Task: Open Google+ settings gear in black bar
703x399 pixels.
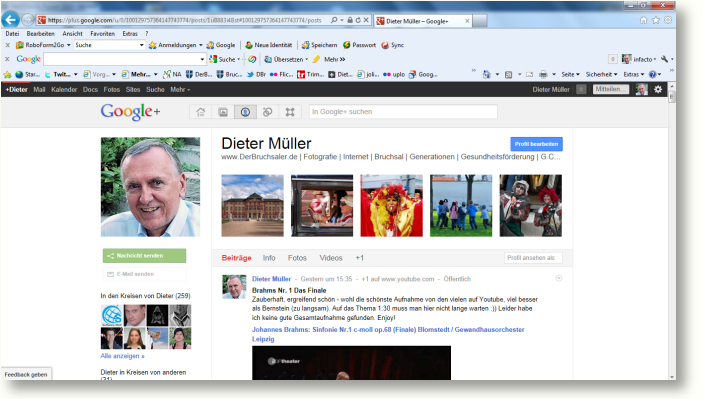Action: (658, 89)
